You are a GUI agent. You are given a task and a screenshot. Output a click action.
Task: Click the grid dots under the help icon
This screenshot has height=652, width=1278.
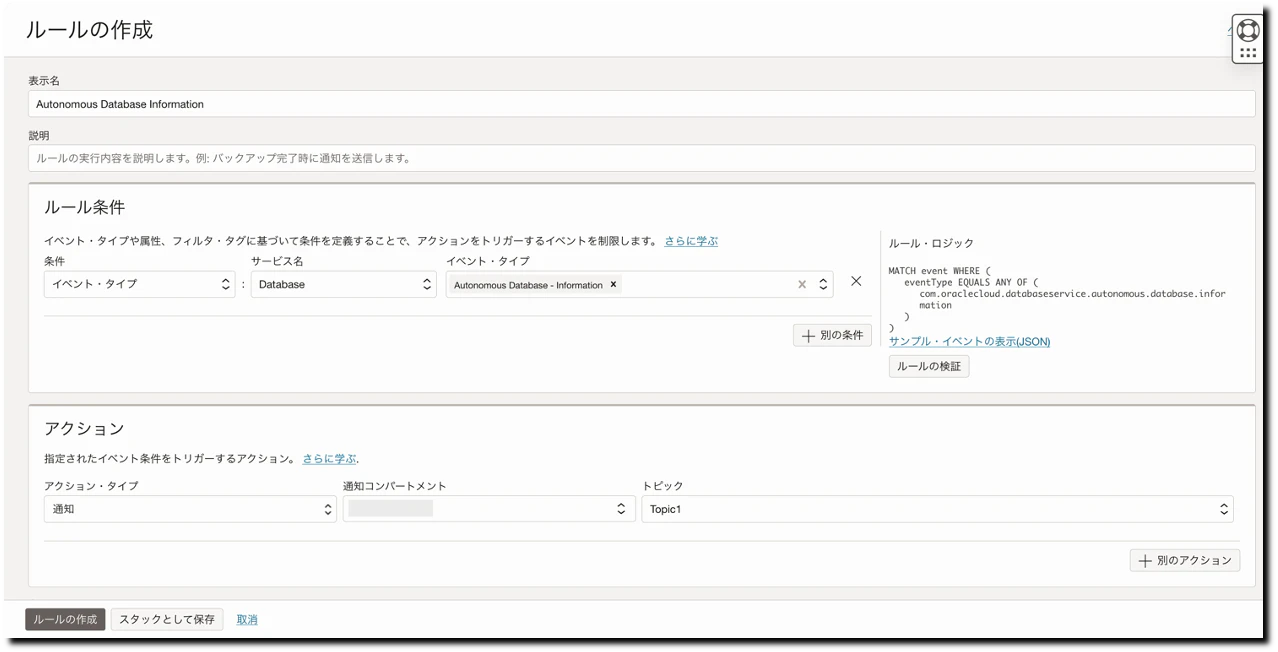pyautogui.click(x=1247, y=53)
